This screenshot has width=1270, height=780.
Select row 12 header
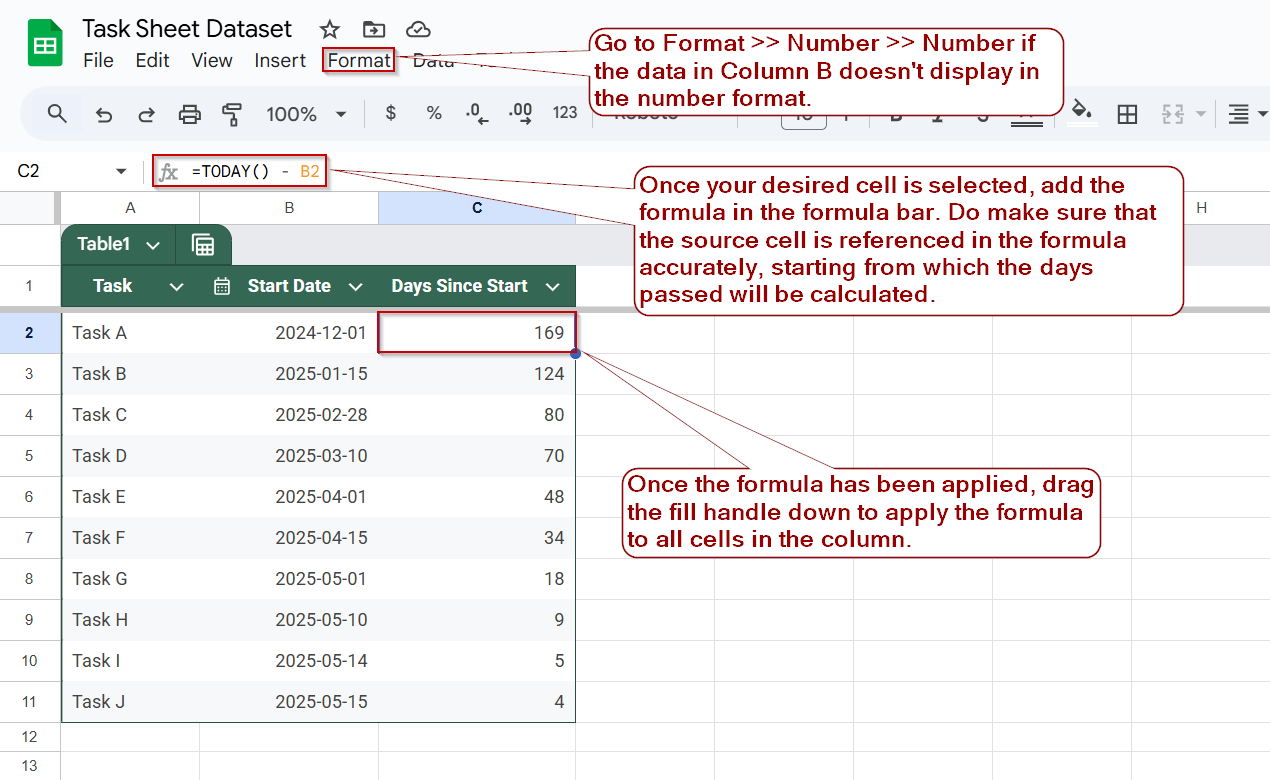(30, 737)
